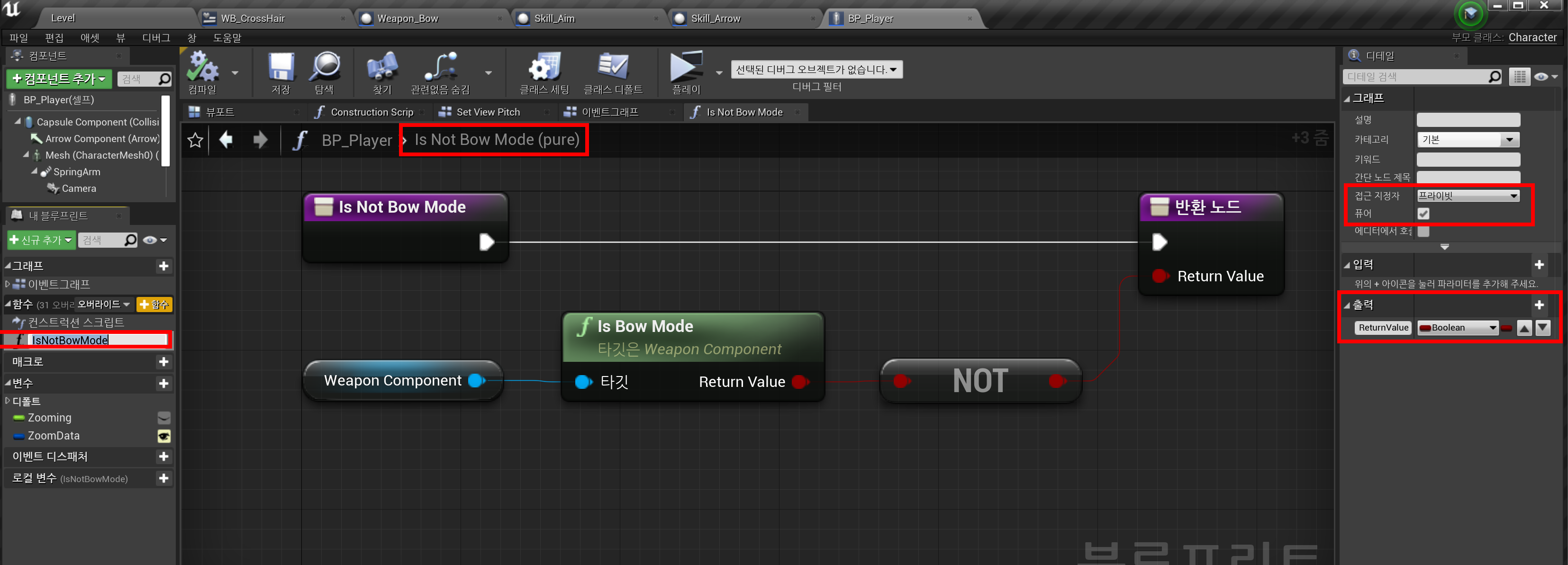Expand advanced graph options arrow in Details
This screenshot has height=565, width=1568.
click(x=1444, y=247)
